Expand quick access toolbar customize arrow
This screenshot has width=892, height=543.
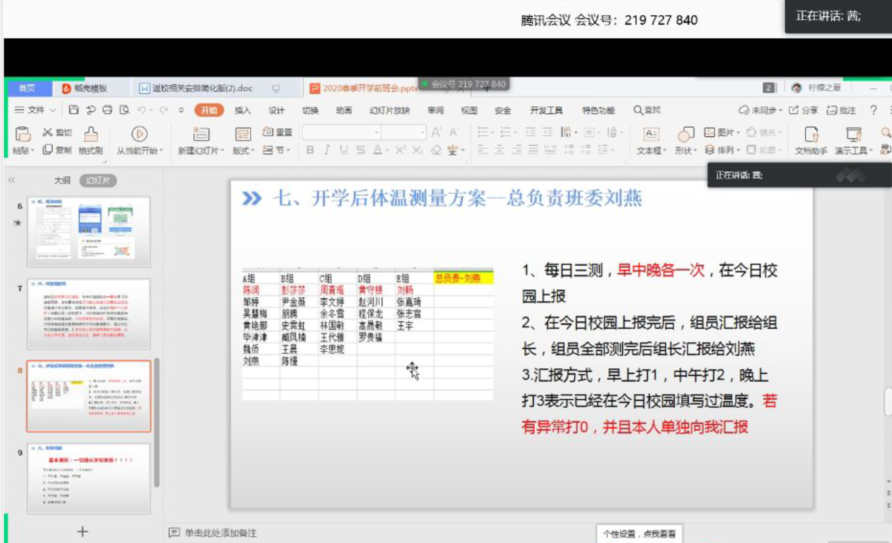tap(181, 110)
